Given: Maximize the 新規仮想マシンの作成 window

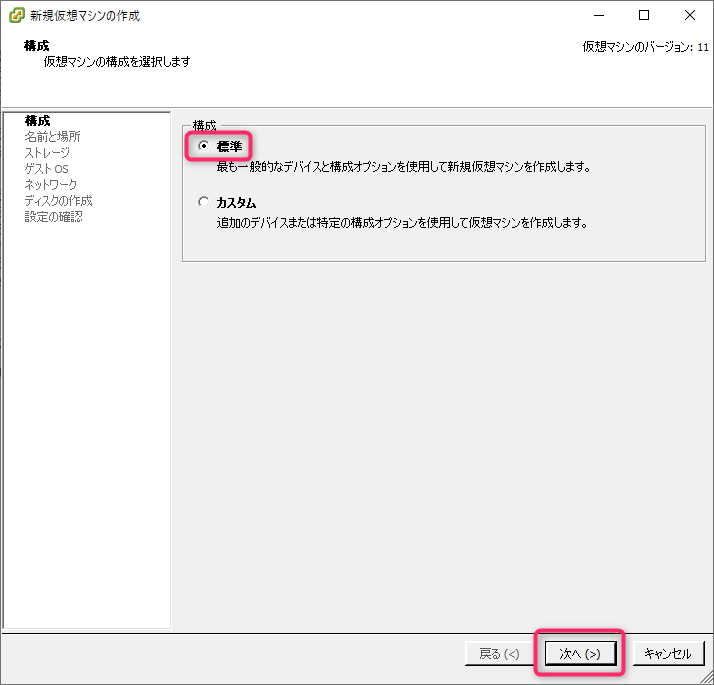Looking at the screenshot, I should (x=644, y=15).
